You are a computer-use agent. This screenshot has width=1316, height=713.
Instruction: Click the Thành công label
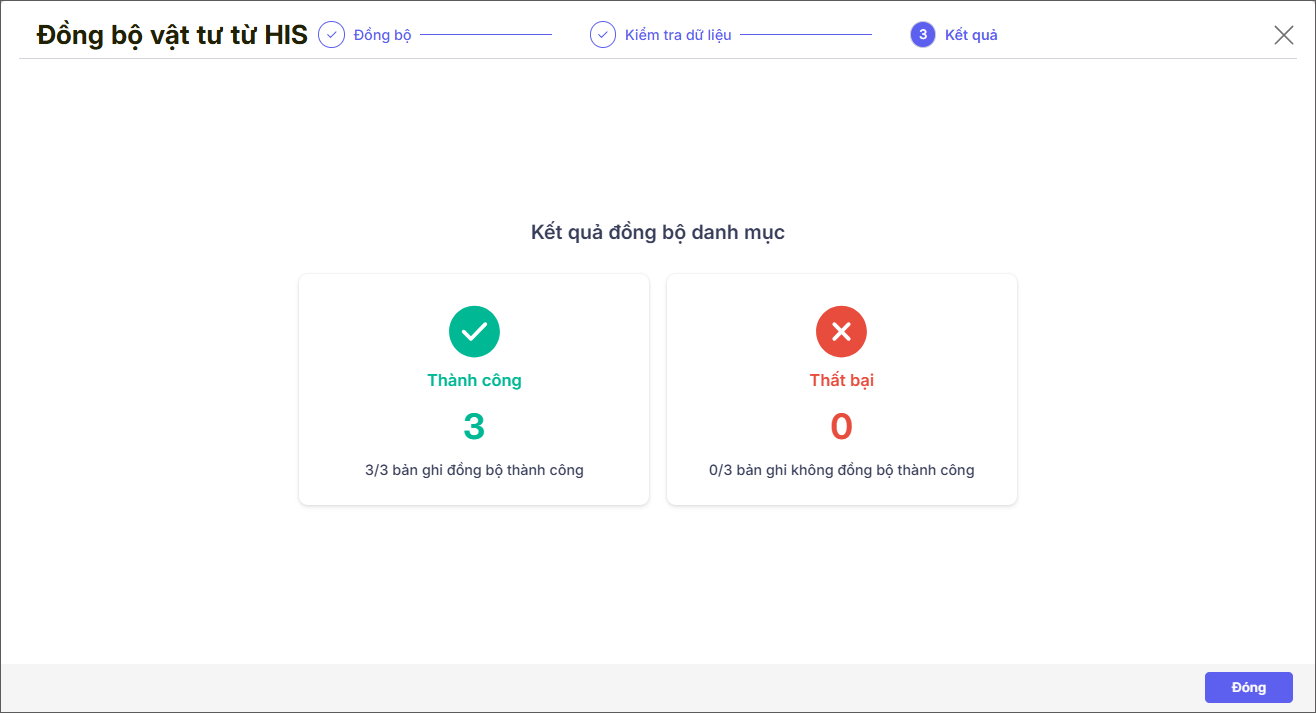[474, 380]
